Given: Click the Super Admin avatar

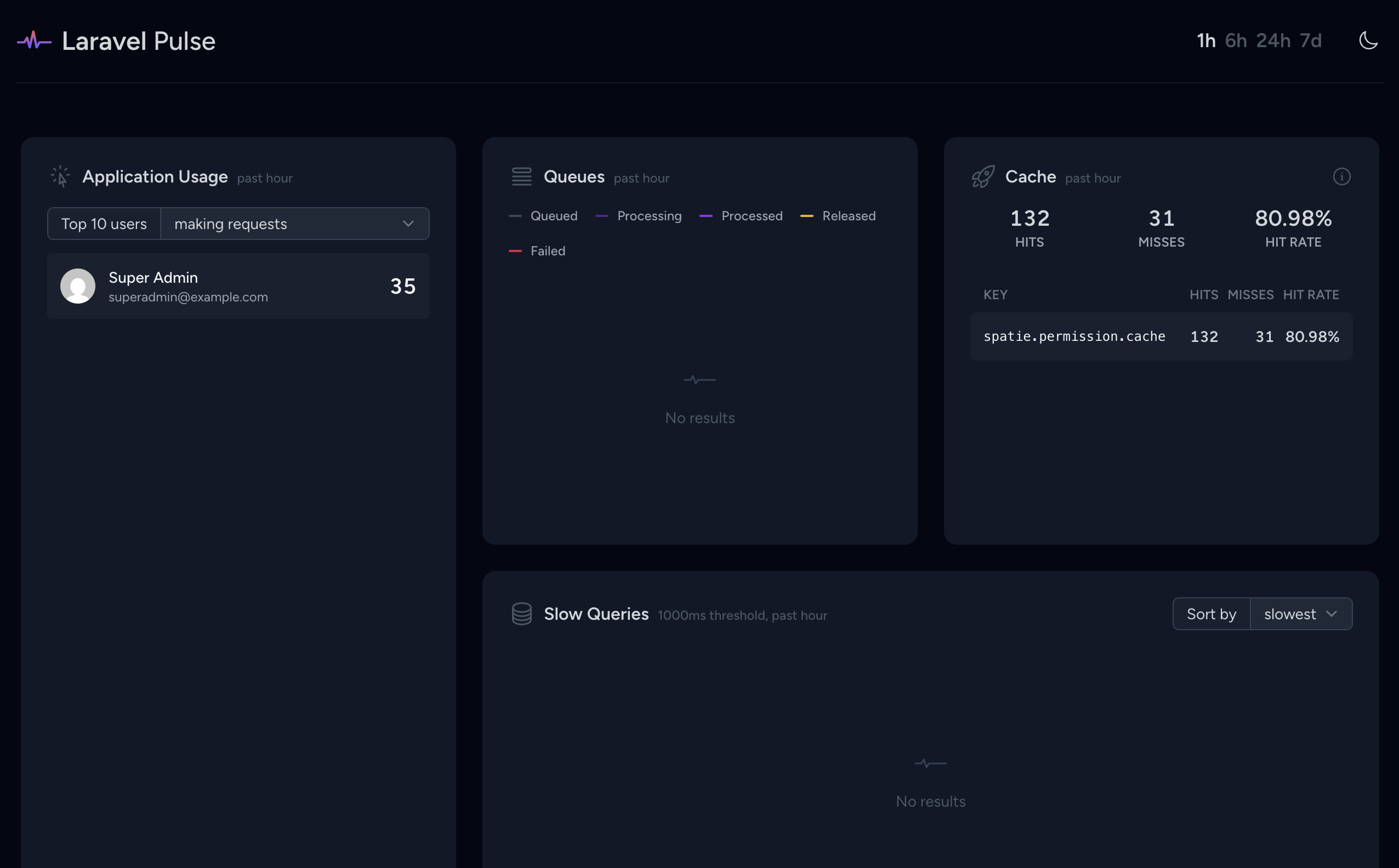Looking at the screenshot, I should pyautogui.click(x=77, y=286).
